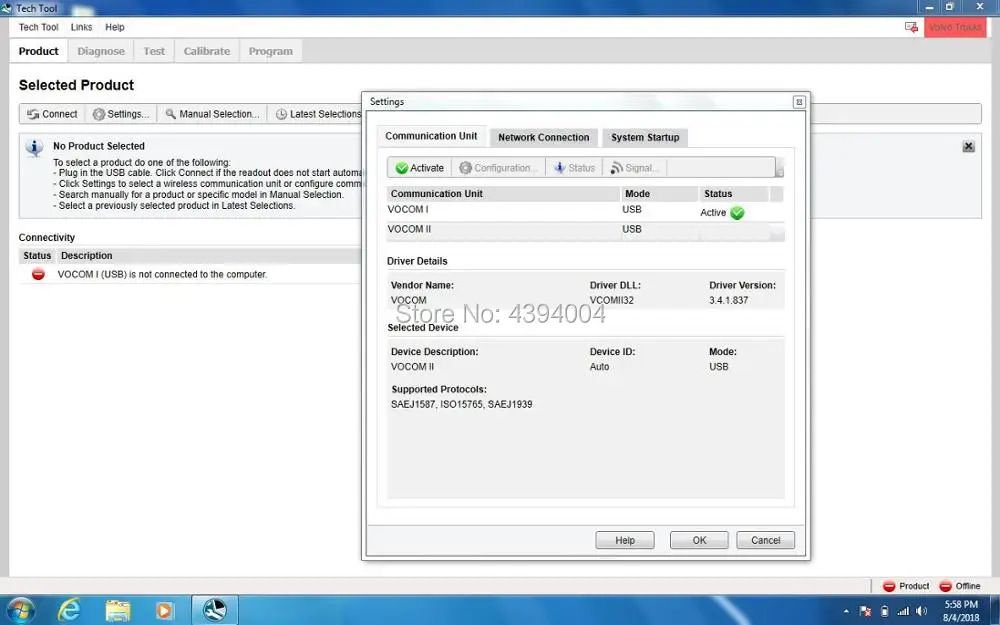Select the Communication Unit tab
The width and height of the screenshot is (1000, 625).
click(431, 136)
